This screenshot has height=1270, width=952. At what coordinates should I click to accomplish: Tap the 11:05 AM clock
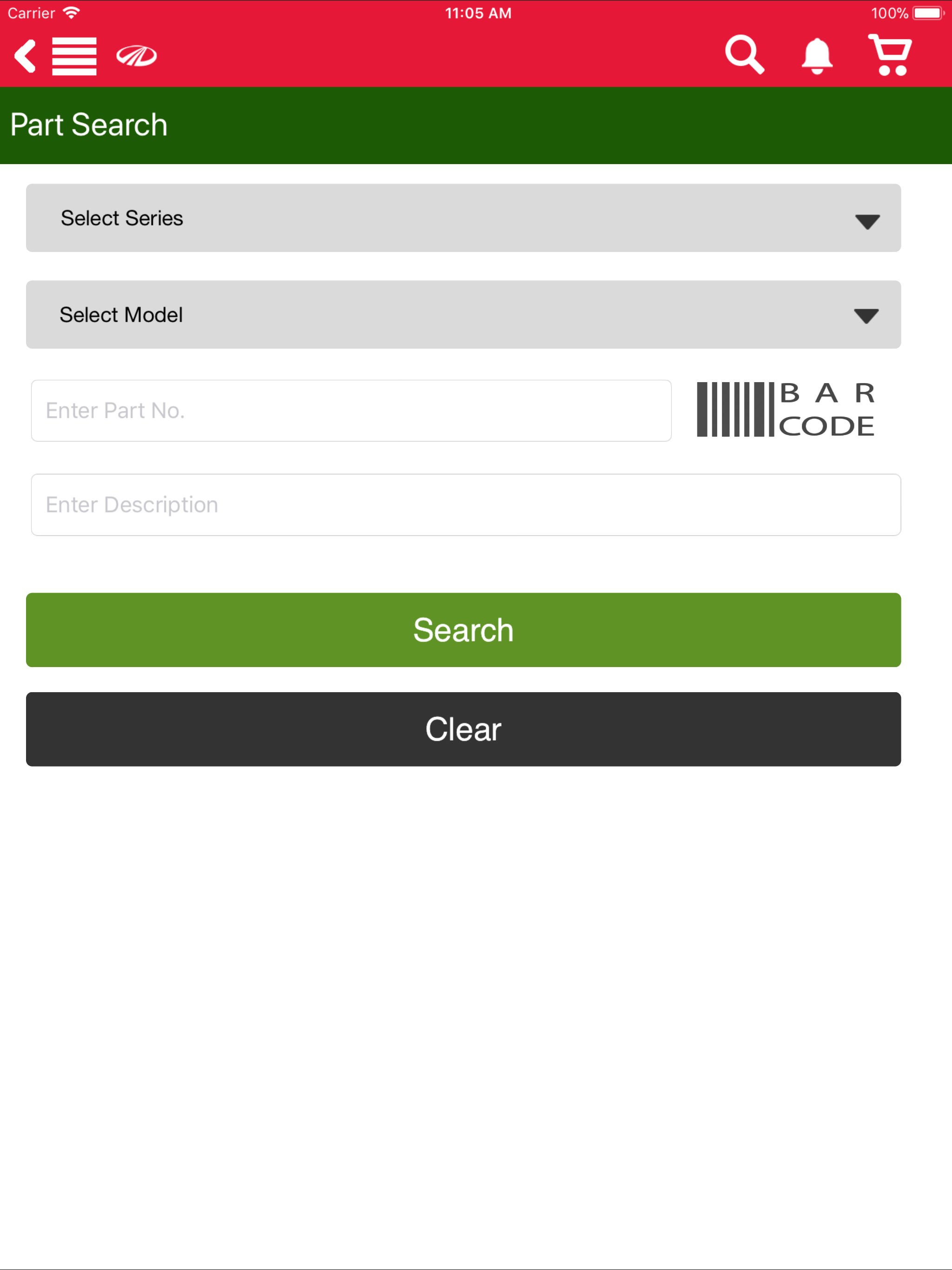478,13
